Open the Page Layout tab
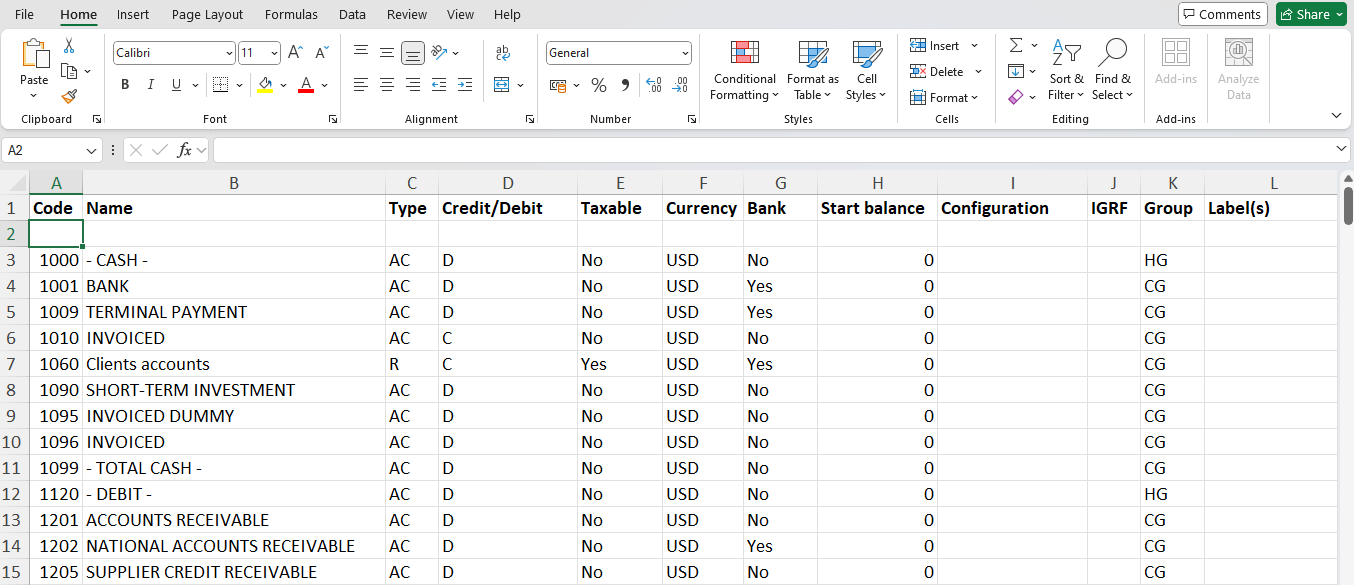The image size is (1354, 585). pyautogui.click(x=207, y=14)
